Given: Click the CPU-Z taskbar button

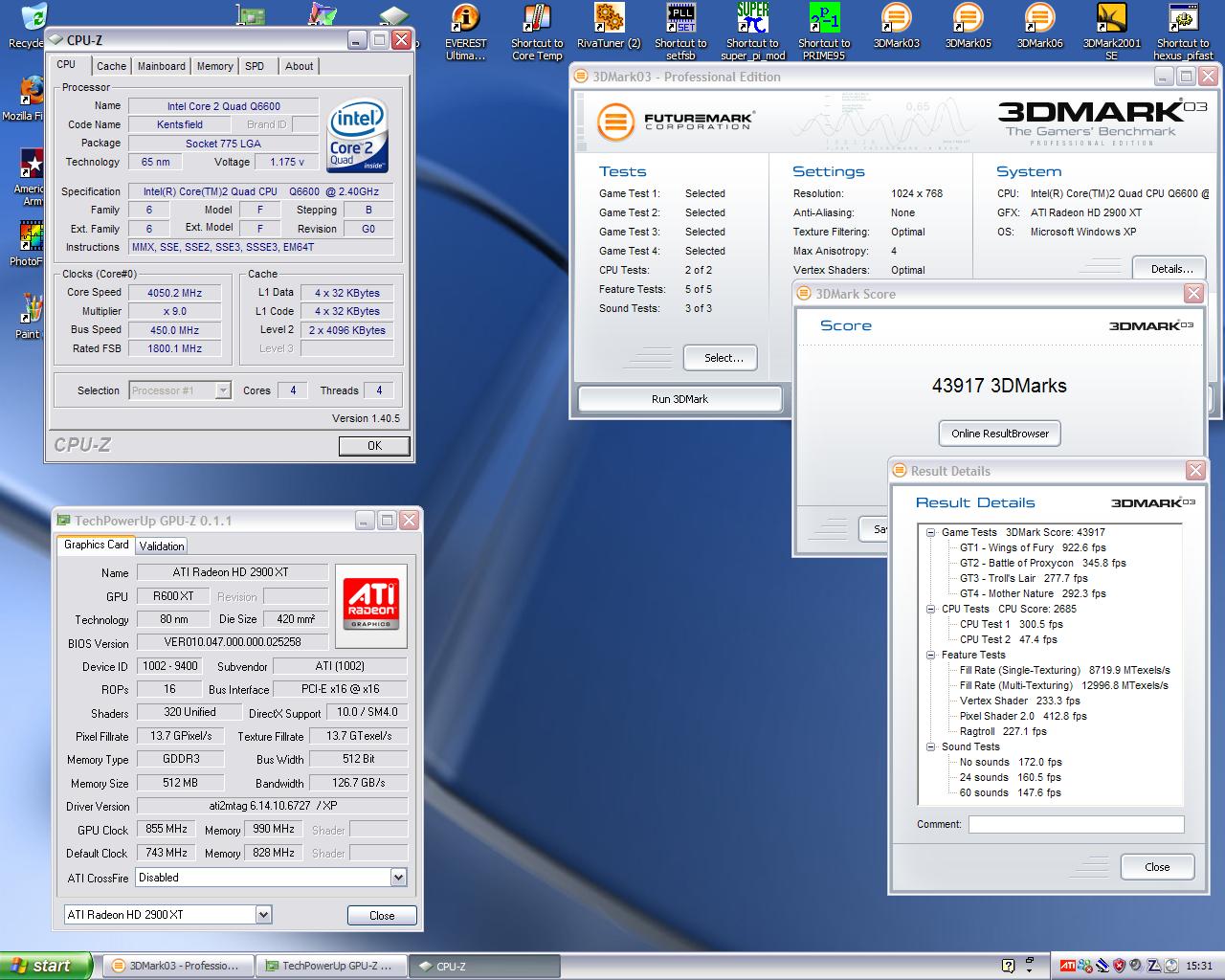Looking at the screenshot, I should (x=484, y=967).
